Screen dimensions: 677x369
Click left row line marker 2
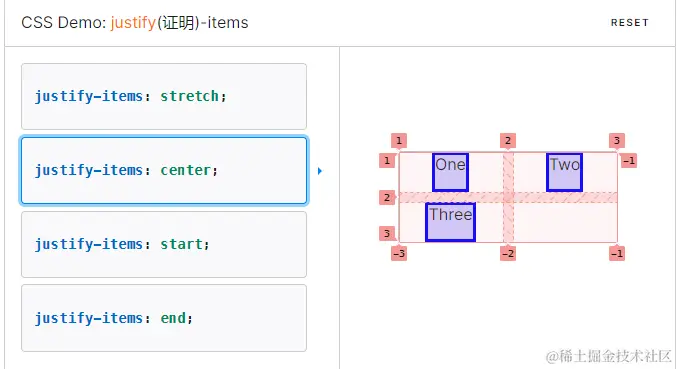(x=387, y=198)
